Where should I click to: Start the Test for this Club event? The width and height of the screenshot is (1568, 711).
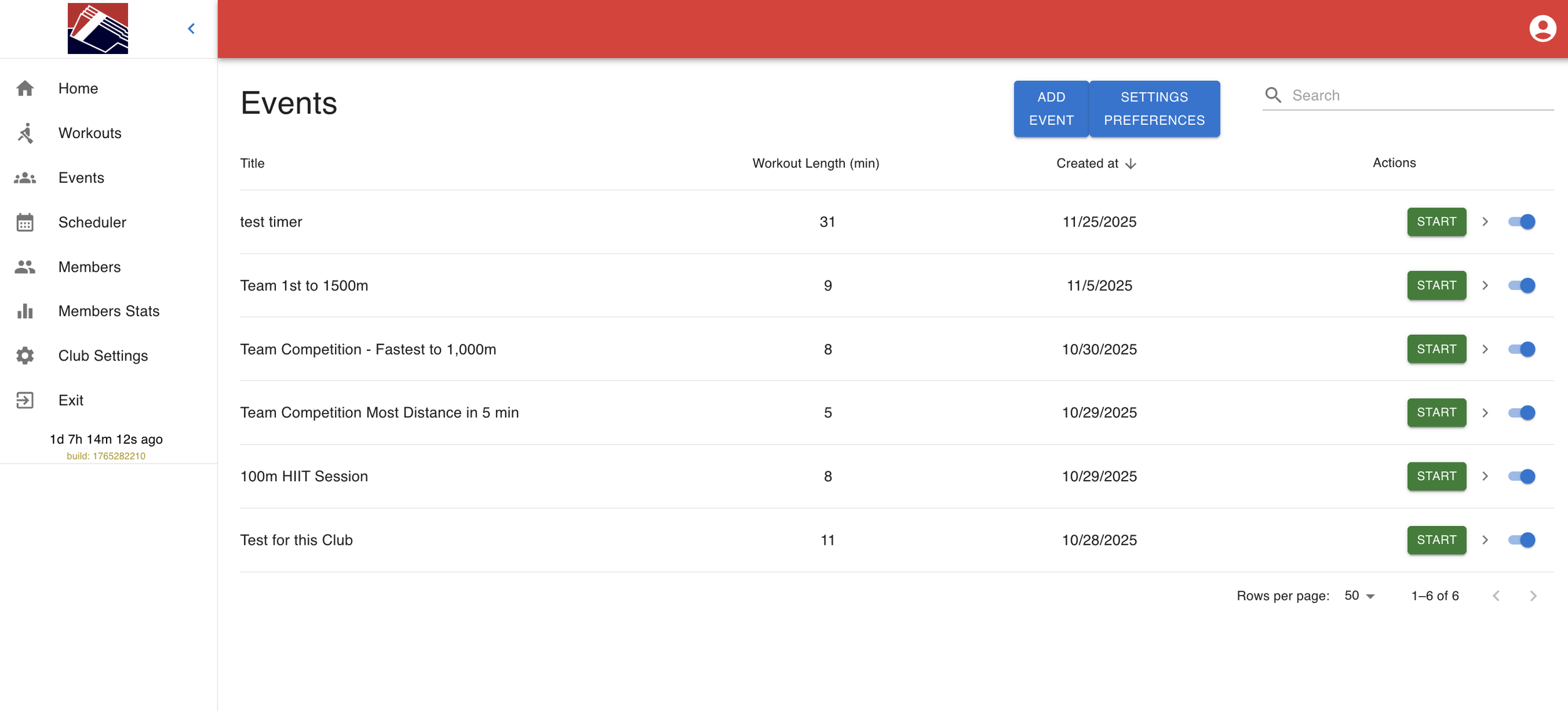click(x=1436, y=540)
